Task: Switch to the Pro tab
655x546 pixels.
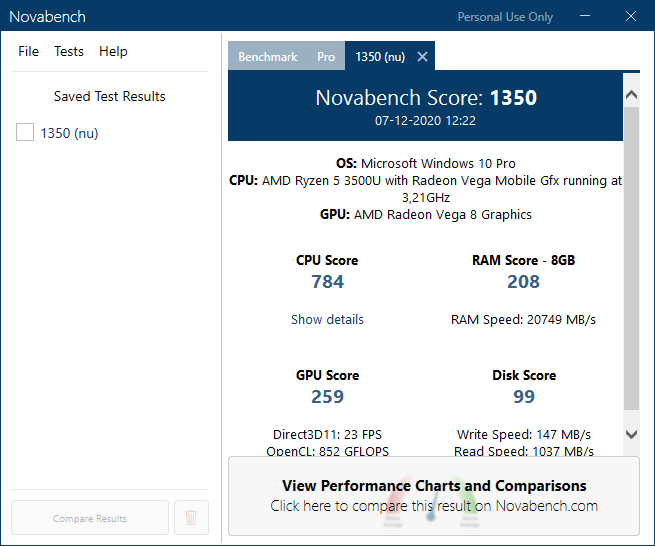Action: (x=326, y=57)
